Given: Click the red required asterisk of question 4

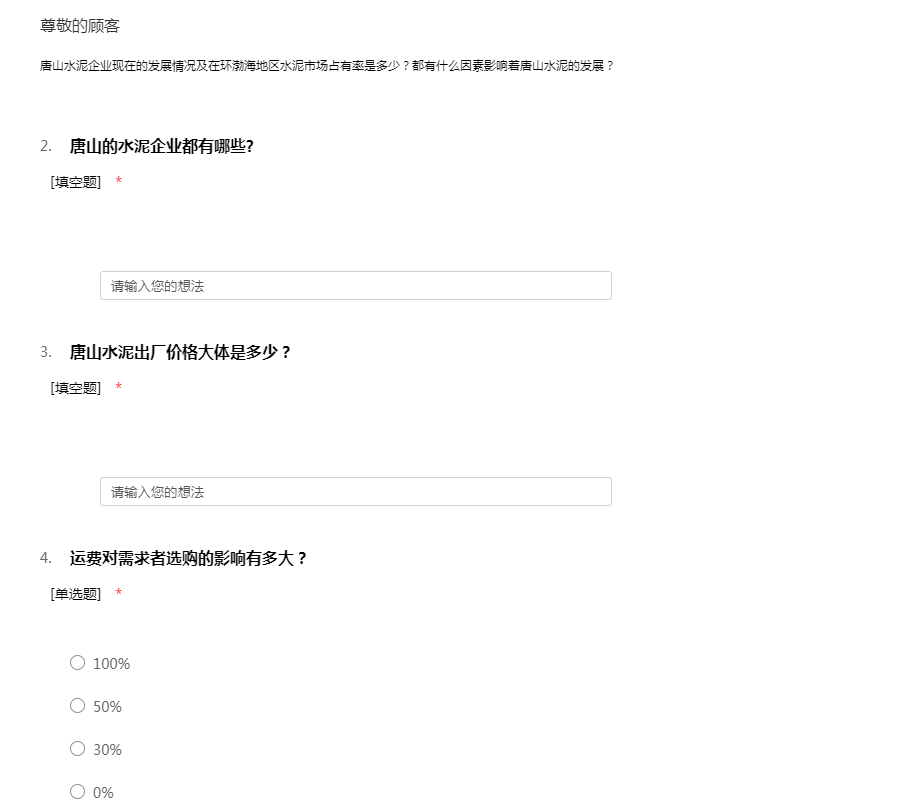Looking at the screenshot, I should (119, 592).
